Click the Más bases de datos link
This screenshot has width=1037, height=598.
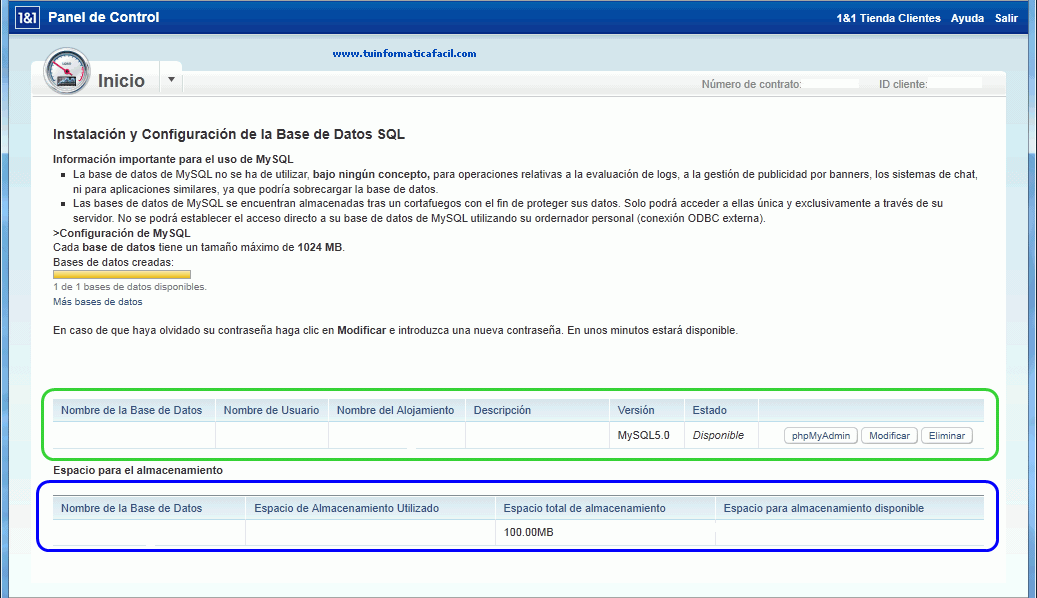(x=98, y=302)
